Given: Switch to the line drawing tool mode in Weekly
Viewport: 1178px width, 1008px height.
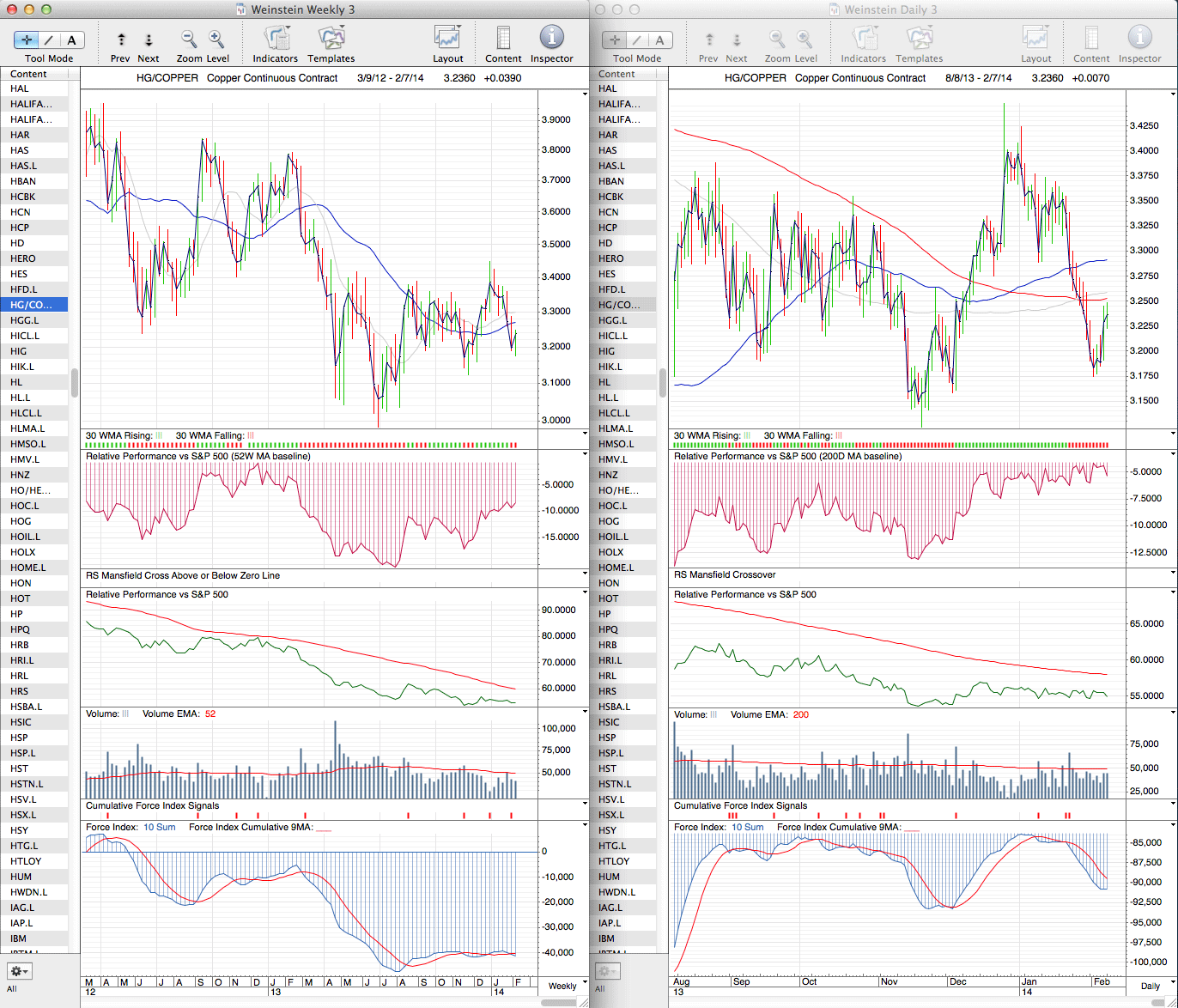Looking at the screenshot, I should pyautogui.click(x=49, y=39).
